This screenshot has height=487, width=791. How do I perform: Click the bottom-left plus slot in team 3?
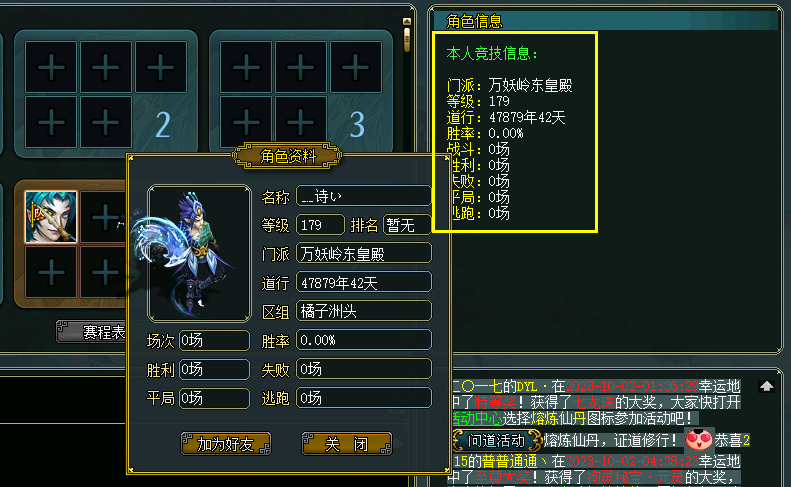[246, 122]
